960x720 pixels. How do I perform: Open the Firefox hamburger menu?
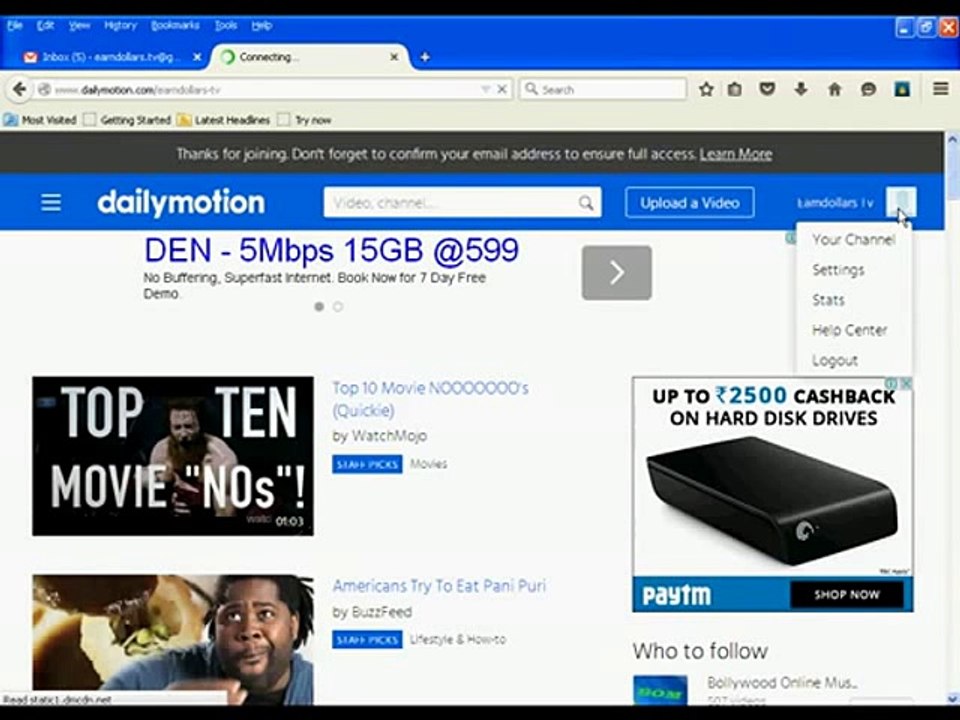click(941, 89)
